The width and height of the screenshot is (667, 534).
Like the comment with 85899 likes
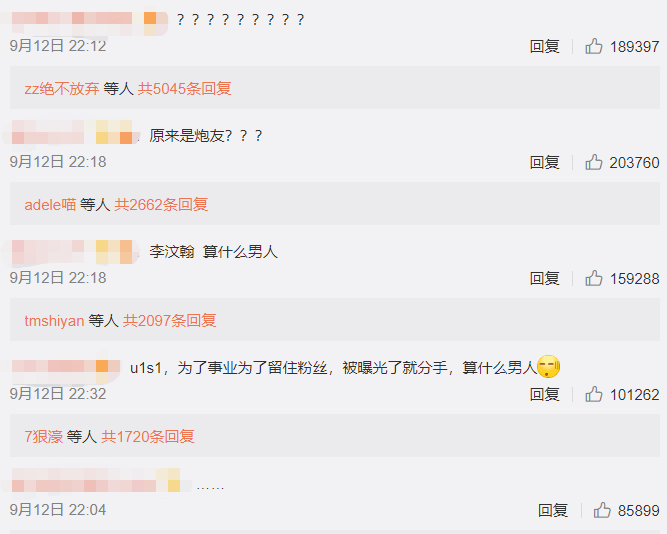click(602, 510)
